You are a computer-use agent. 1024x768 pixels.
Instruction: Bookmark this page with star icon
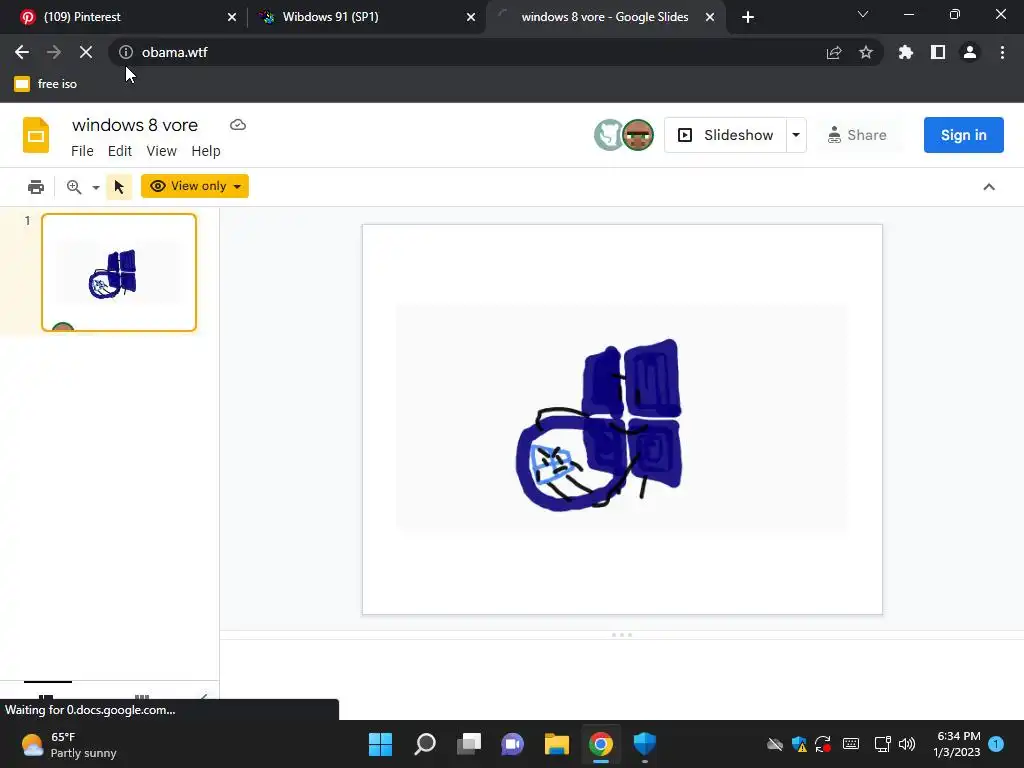click(866, 52)
